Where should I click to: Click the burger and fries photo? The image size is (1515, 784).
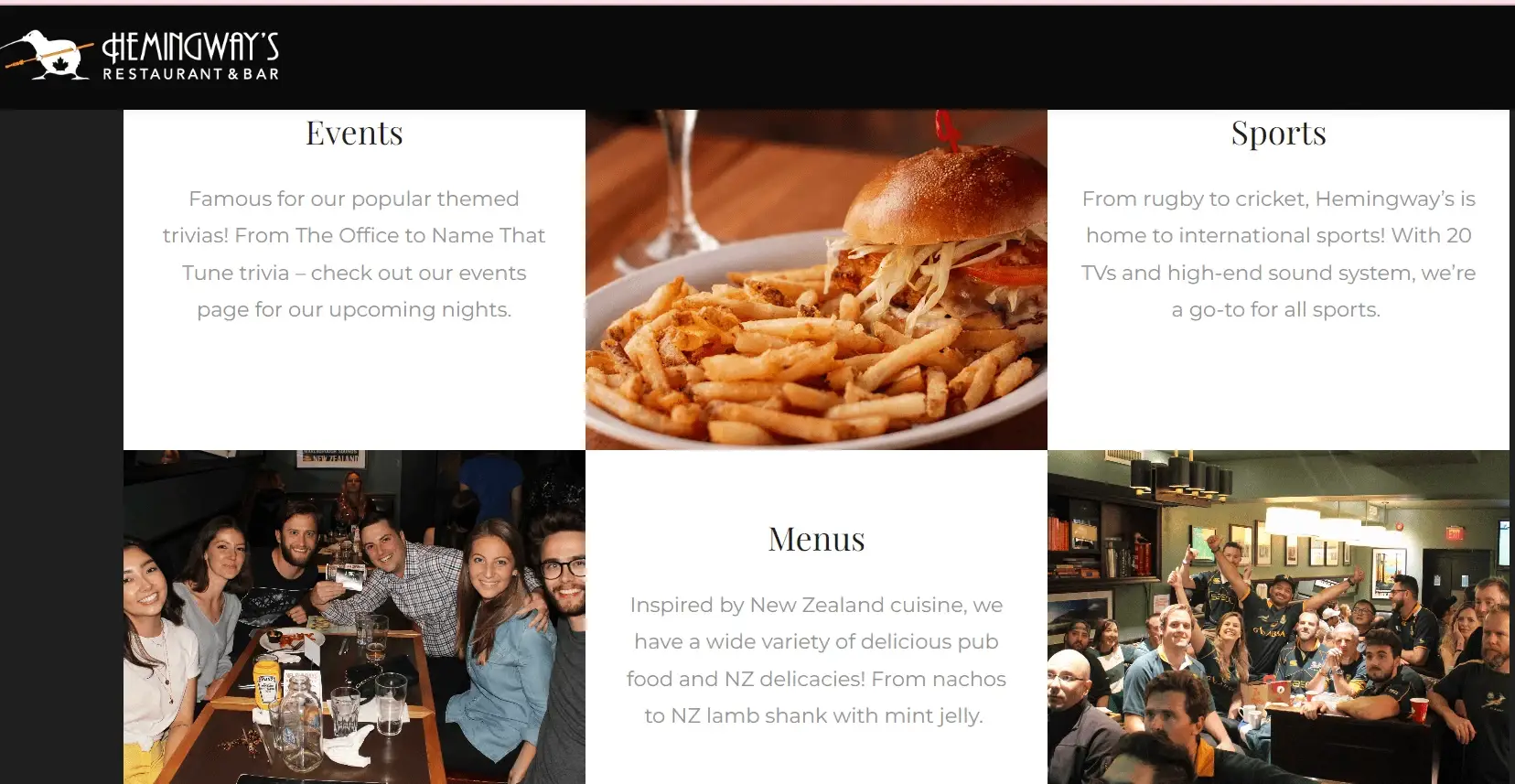[x=816, y=280]
